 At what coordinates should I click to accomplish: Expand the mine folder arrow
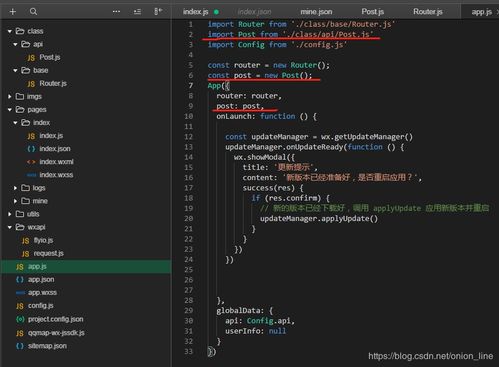coord(15,201)
